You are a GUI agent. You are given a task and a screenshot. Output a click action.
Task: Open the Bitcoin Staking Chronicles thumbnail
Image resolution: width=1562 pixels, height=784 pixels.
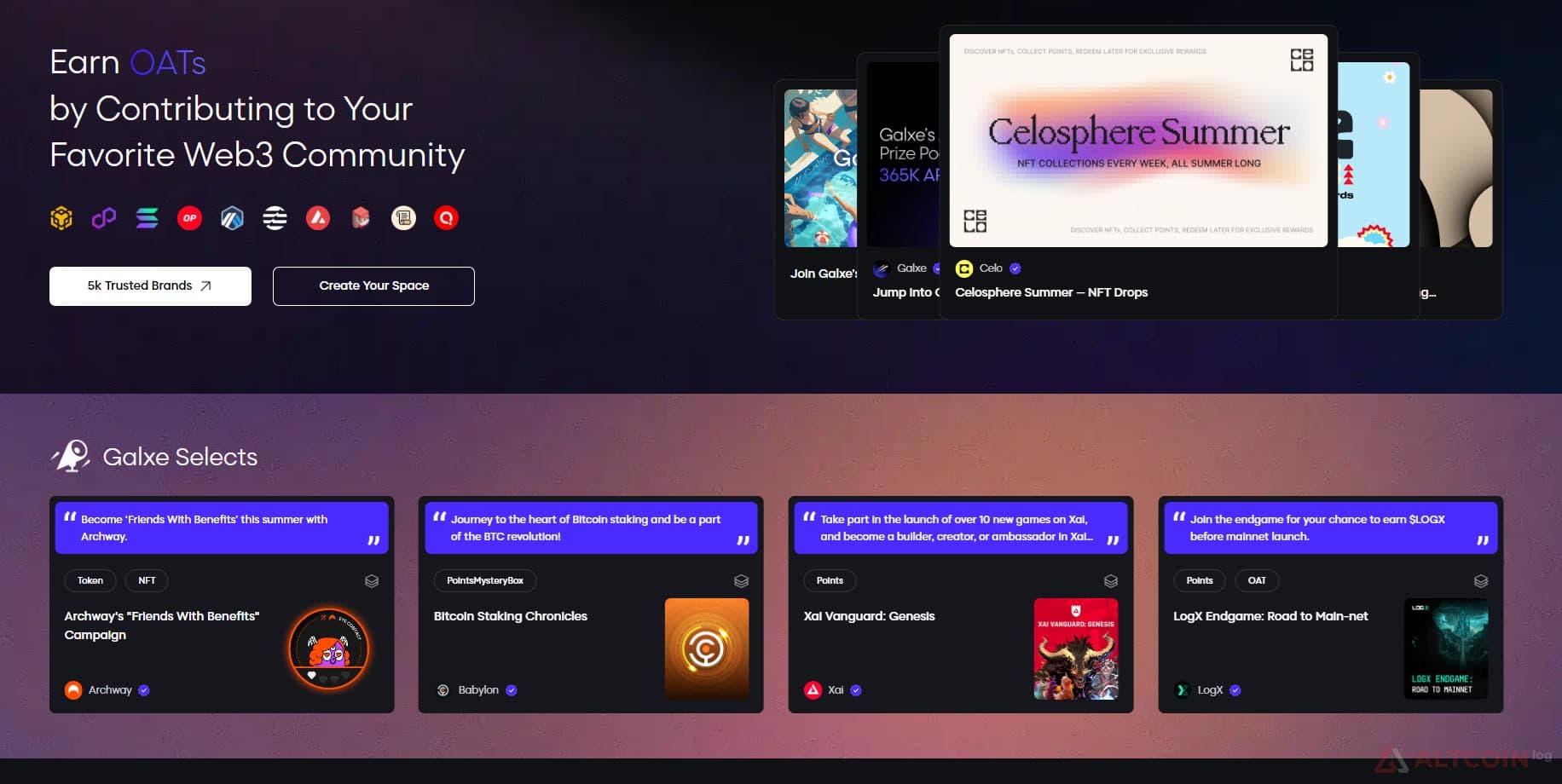[707, 649]
